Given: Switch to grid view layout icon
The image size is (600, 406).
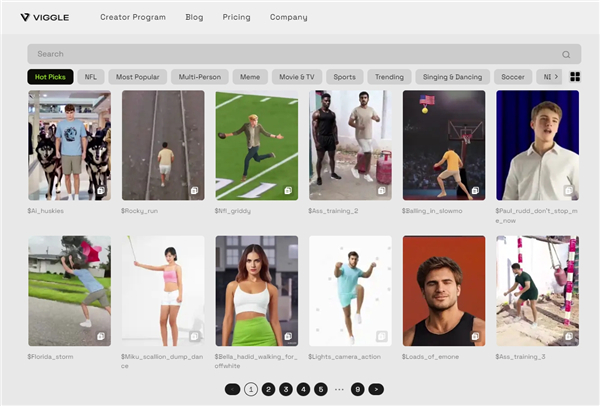Looking at the screenshot, I should point(575,77).
